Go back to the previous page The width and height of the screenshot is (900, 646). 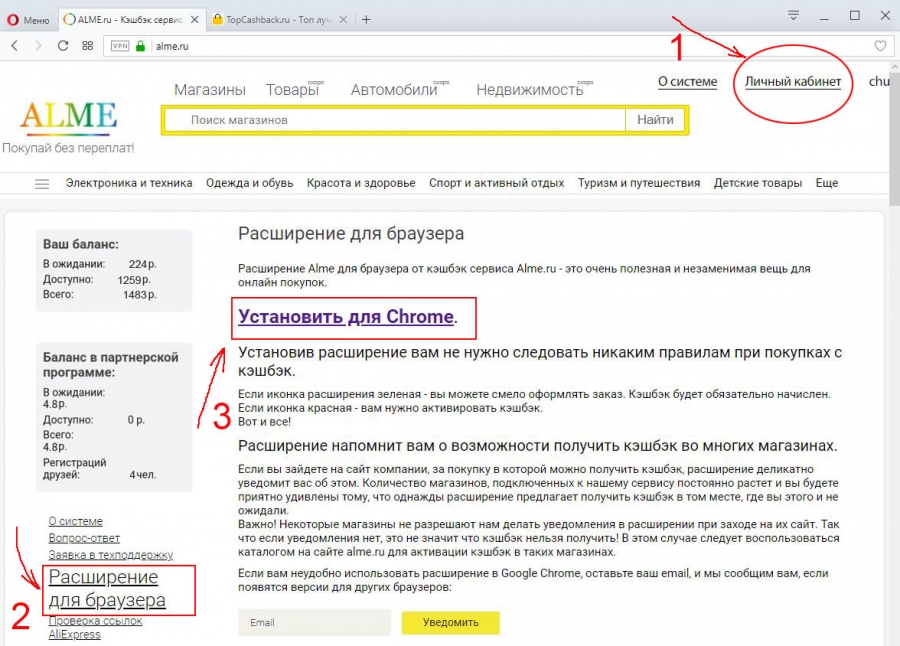point(15,46)
